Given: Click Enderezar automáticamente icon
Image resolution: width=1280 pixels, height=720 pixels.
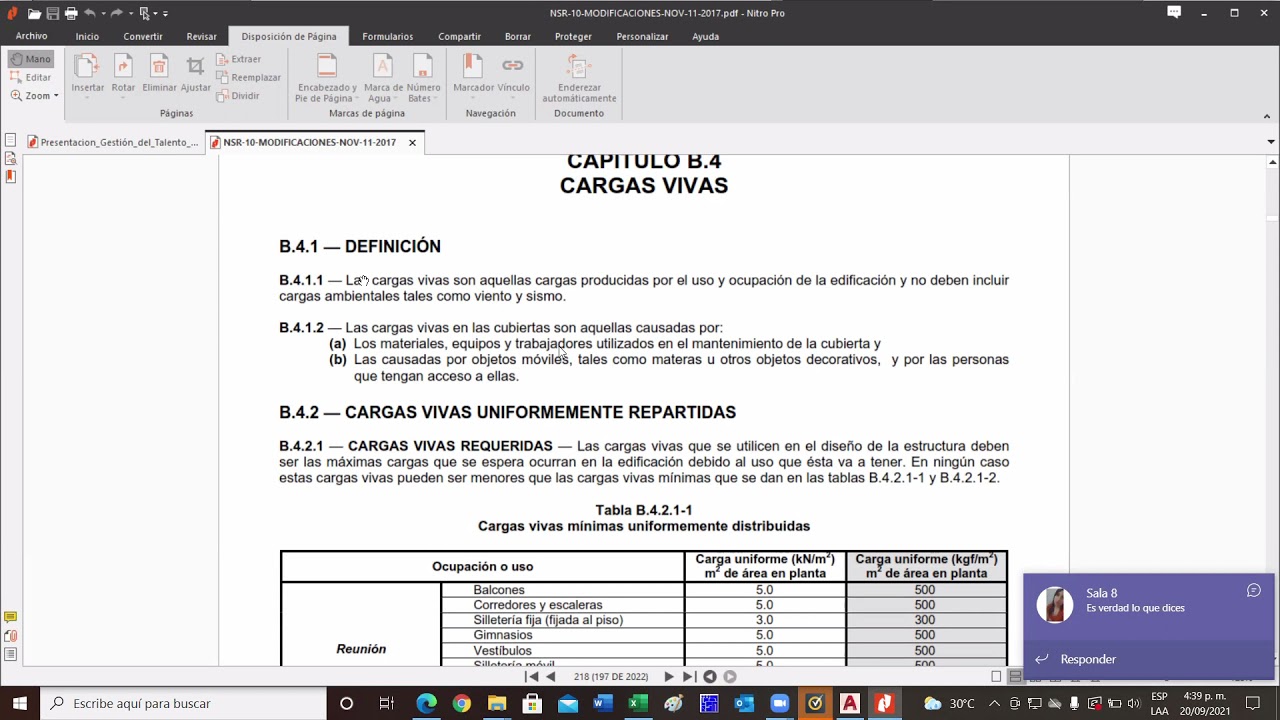Looking at the screenshot, I should (x=579, y=67).
